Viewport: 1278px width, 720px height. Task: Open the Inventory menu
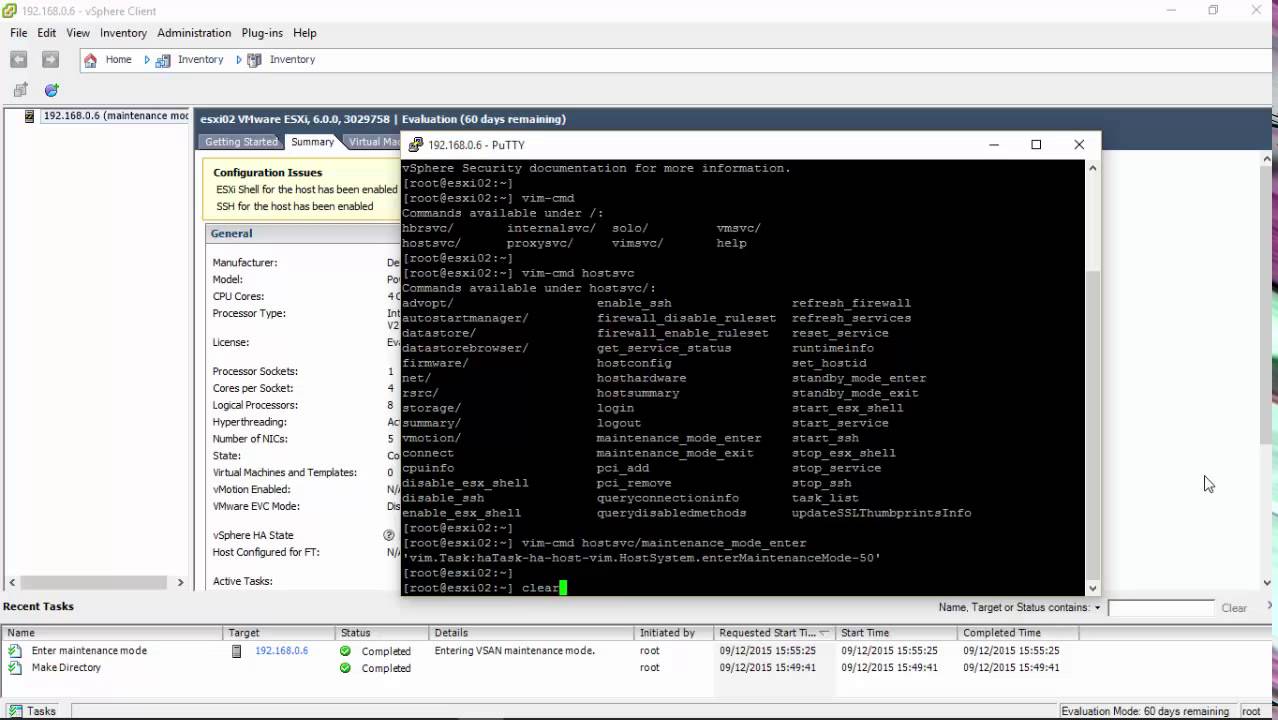coord(123,33)
